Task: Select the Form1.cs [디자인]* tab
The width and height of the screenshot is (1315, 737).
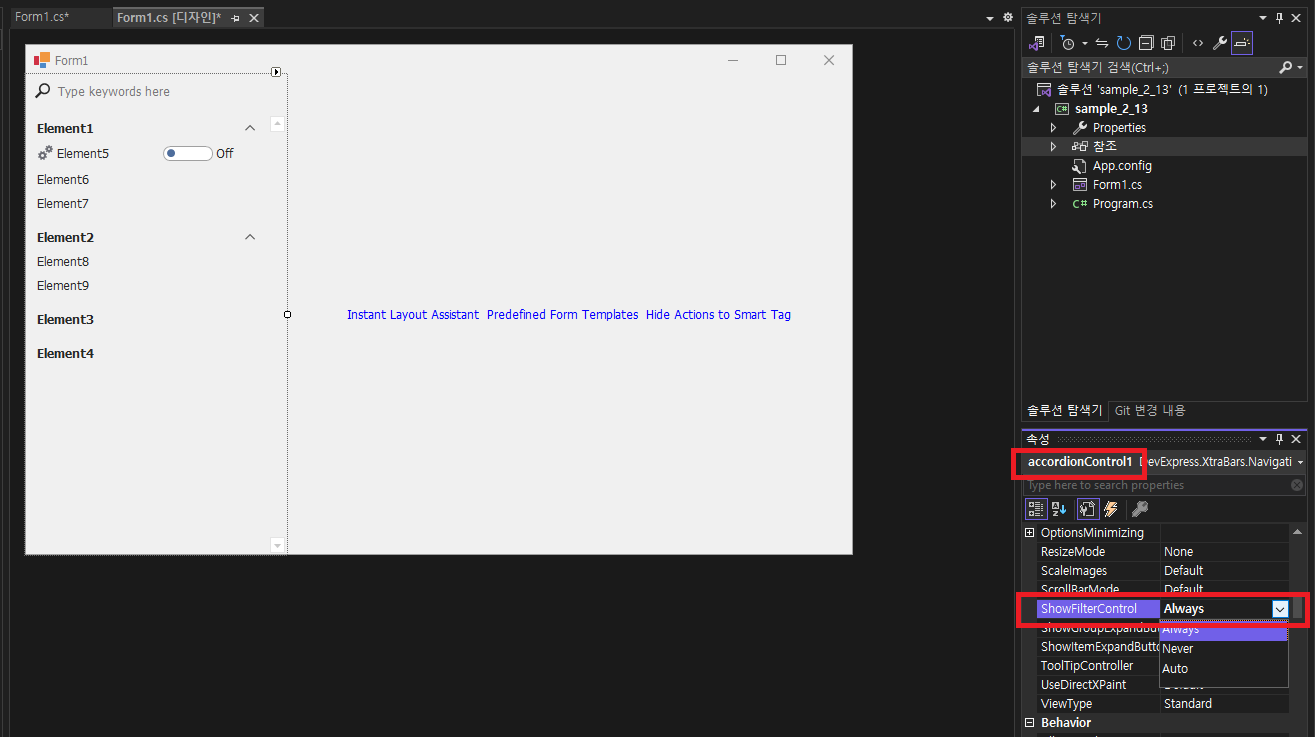Action: [169, 18]
